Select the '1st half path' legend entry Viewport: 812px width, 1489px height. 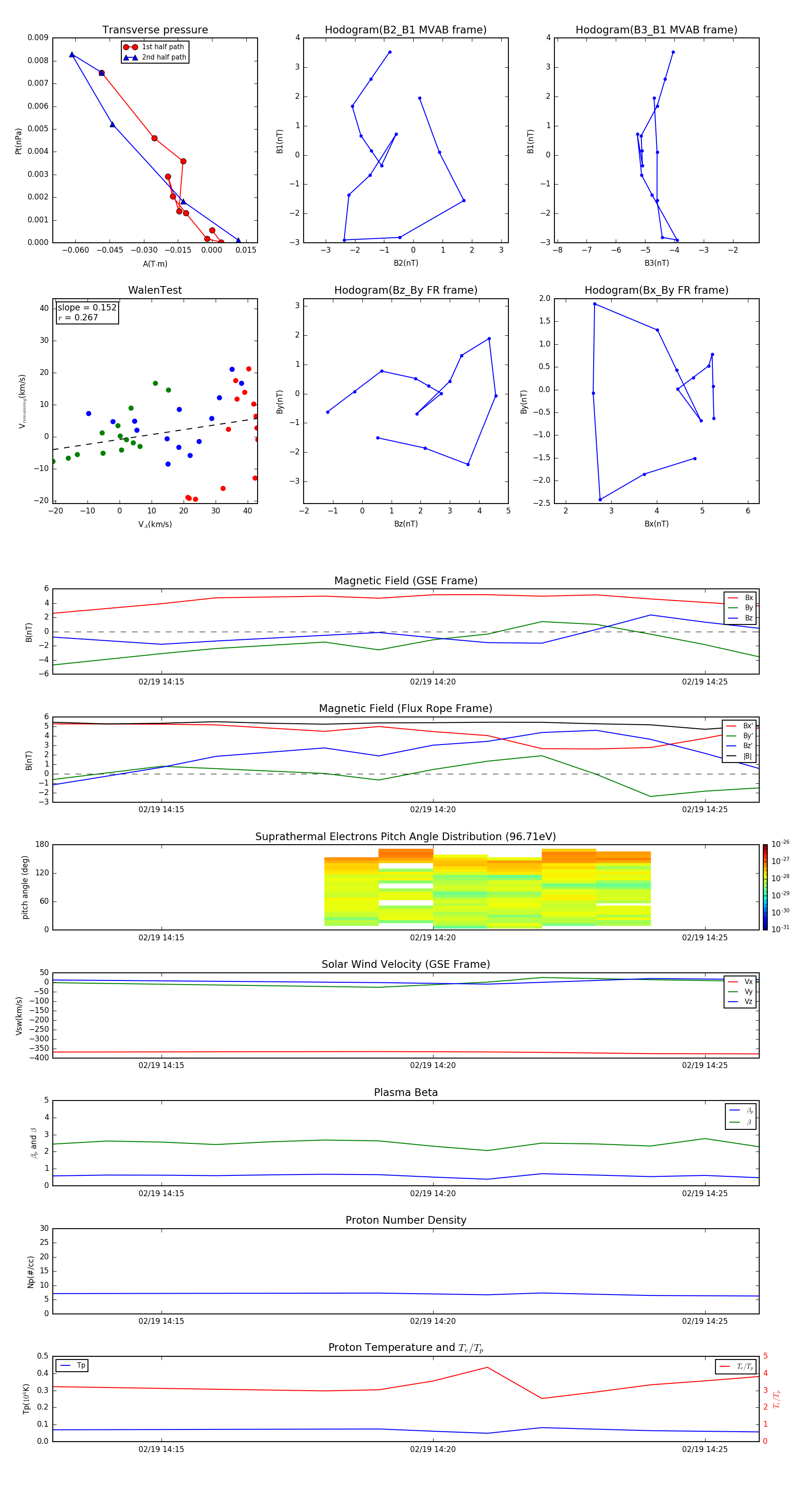tap(154, 47)
